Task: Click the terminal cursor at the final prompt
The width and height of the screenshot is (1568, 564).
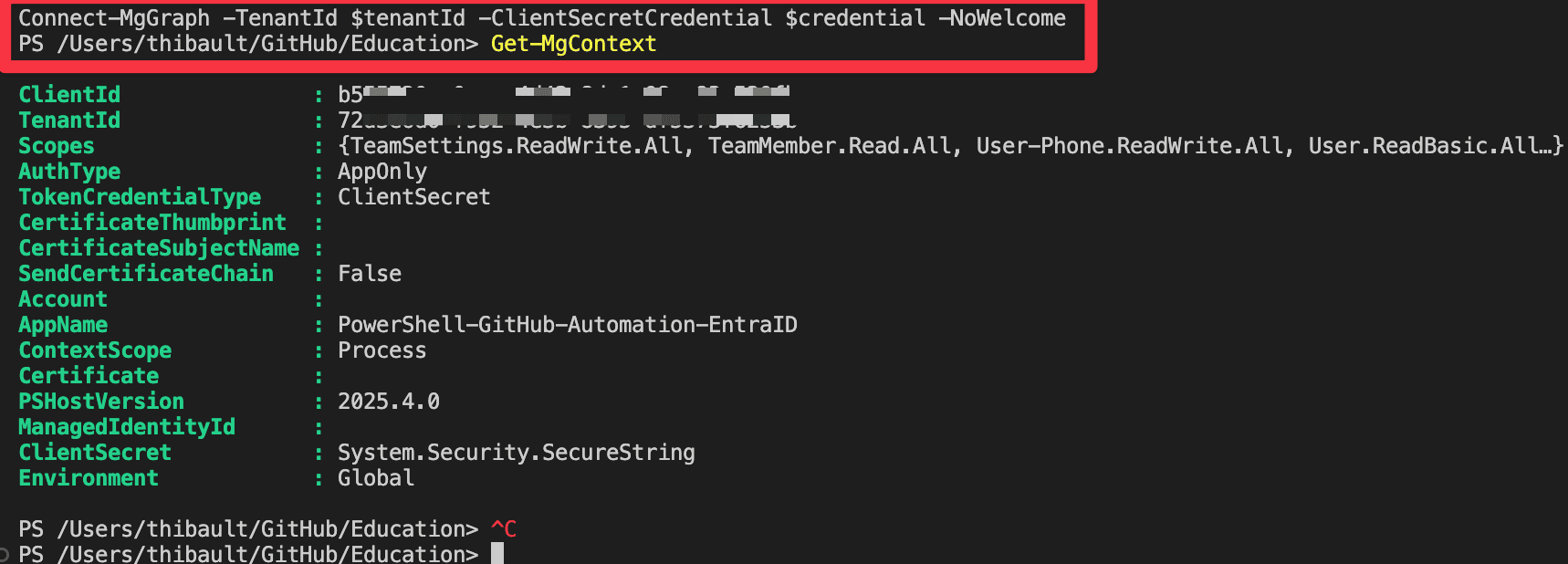Action: (x=497, y=553)
